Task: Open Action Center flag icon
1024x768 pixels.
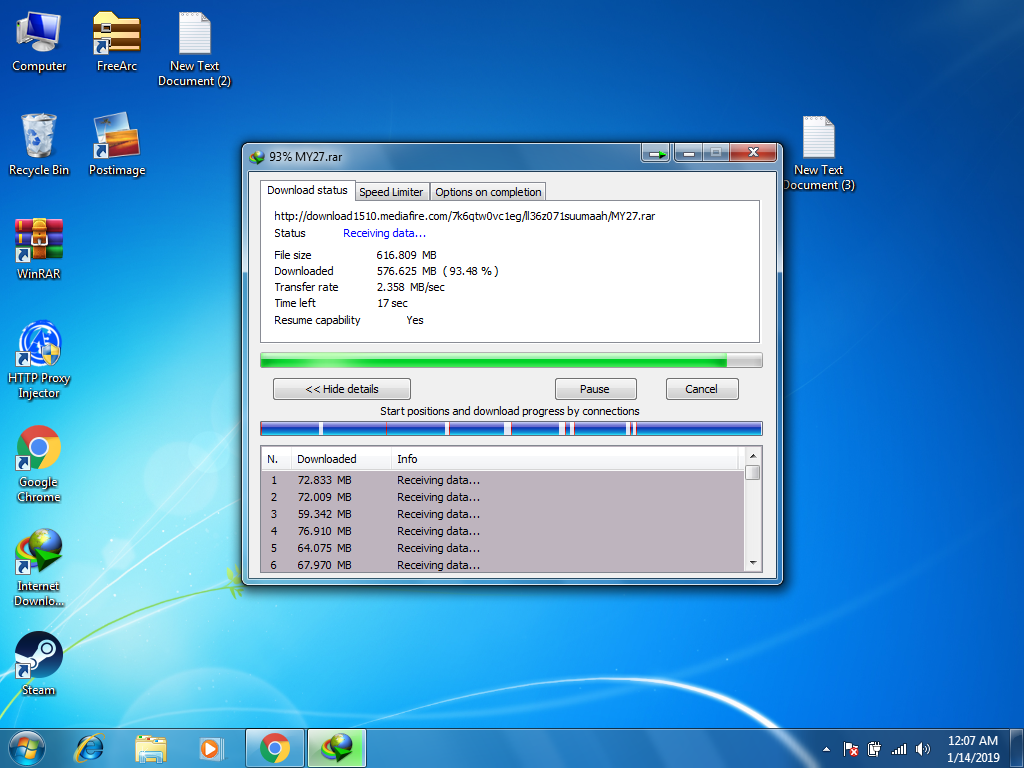Action: pyautogui.click(x=850, y=749)
